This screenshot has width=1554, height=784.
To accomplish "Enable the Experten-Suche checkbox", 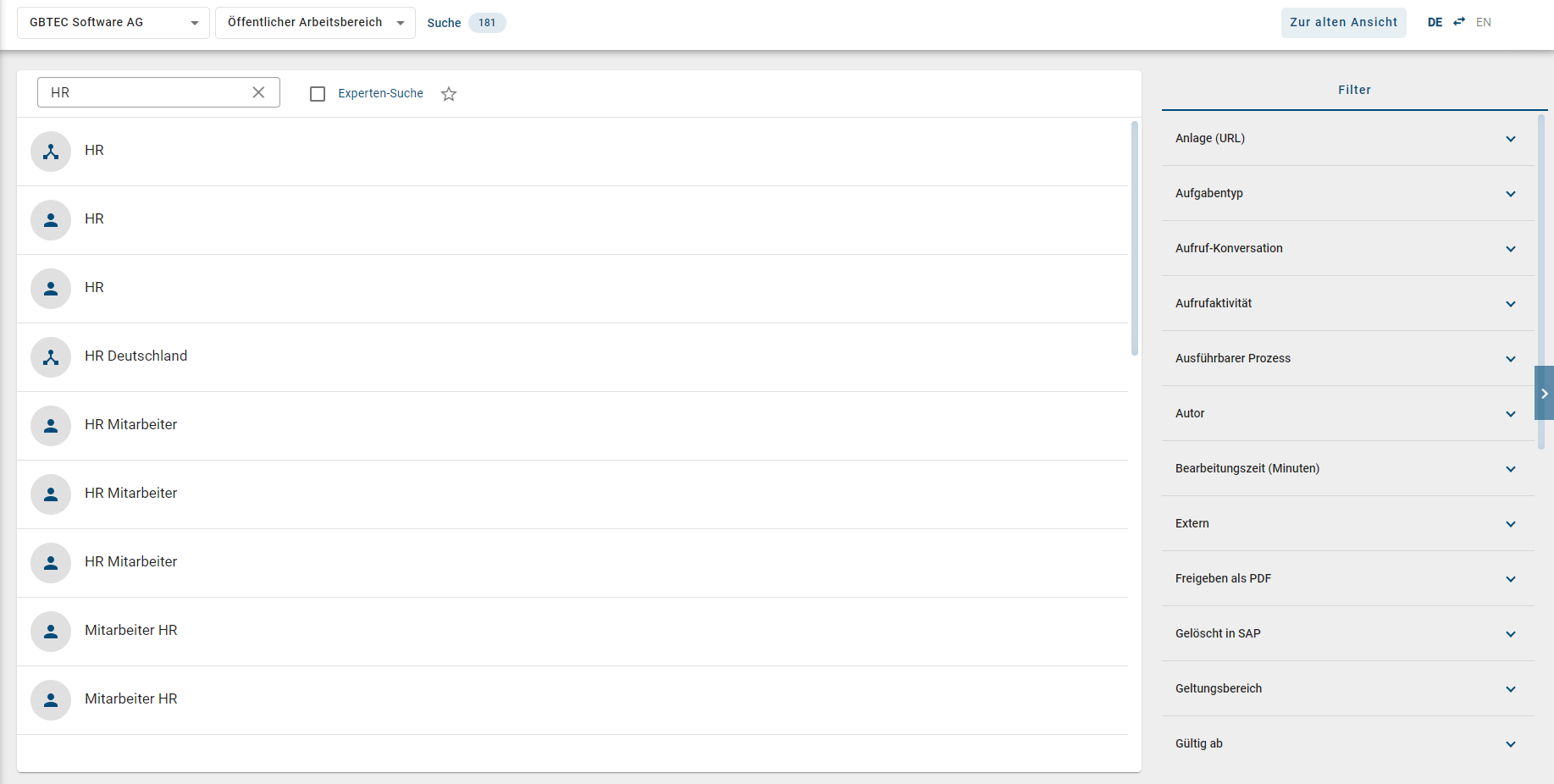I will point(318,93).
